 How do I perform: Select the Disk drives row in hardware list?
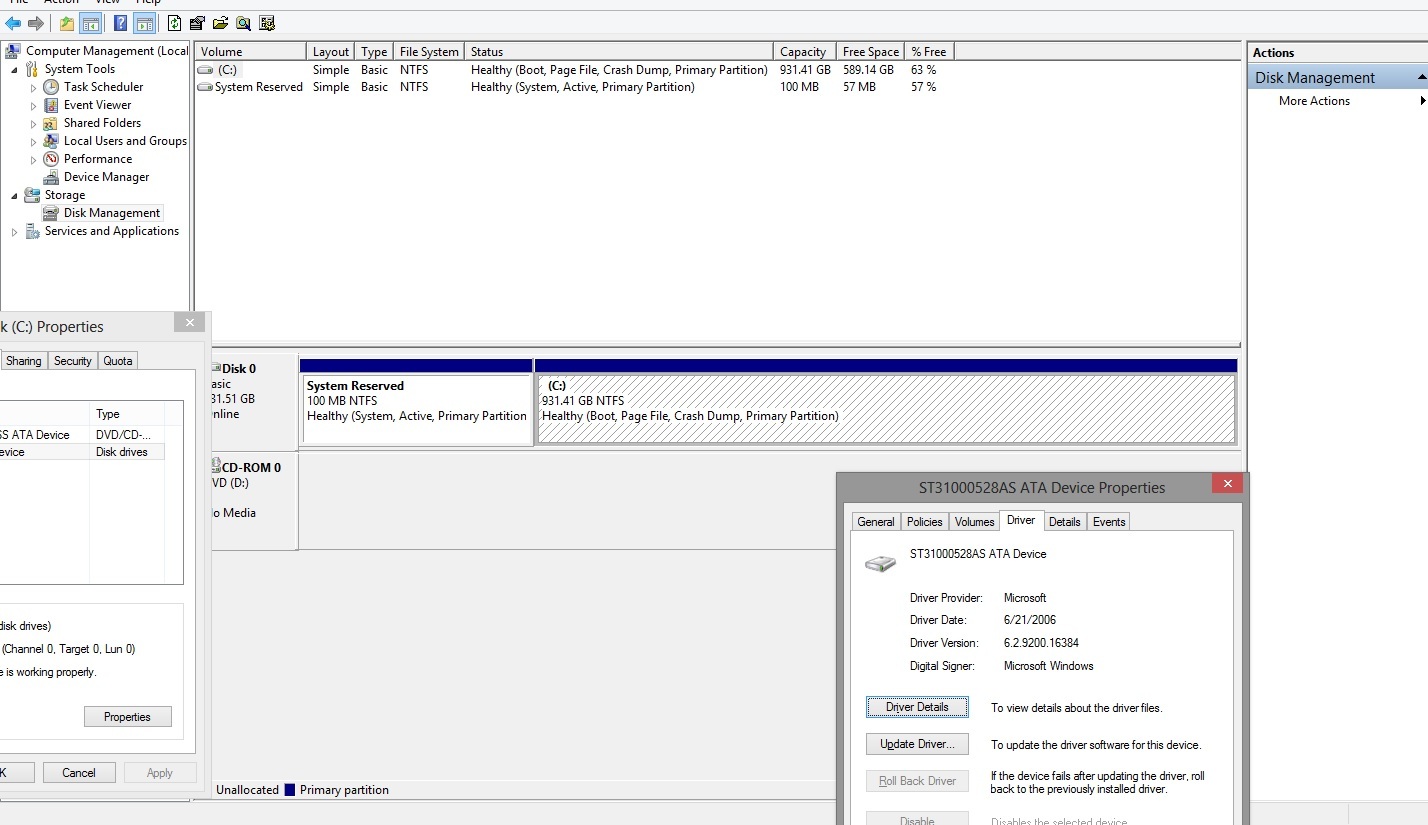82,452
